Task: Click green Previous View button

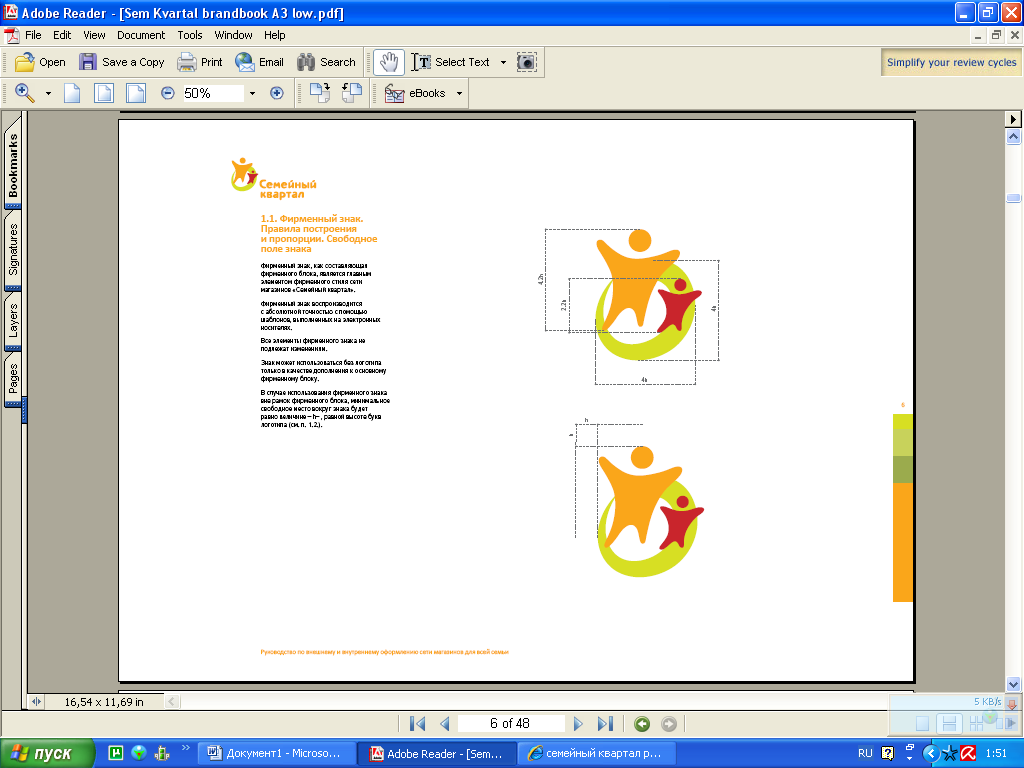Action: click(642, 724)
